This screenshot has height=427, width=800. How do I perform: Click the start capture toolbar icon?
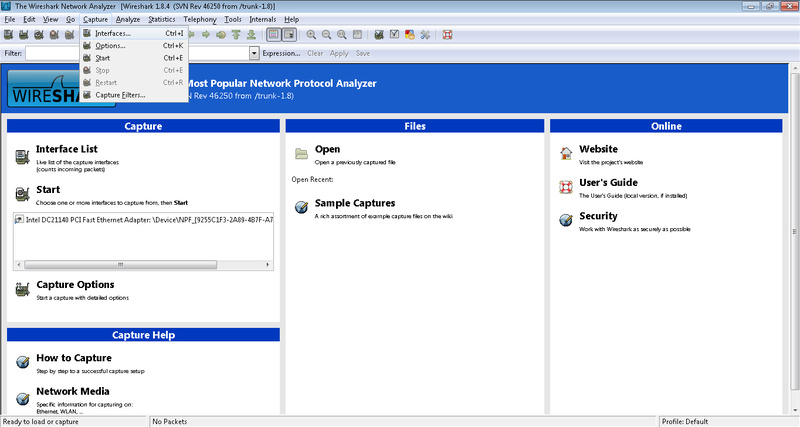[39, 35]
